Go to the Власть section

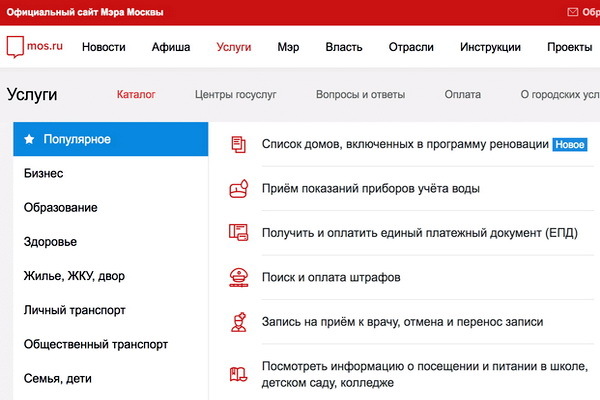coord(344,47)
